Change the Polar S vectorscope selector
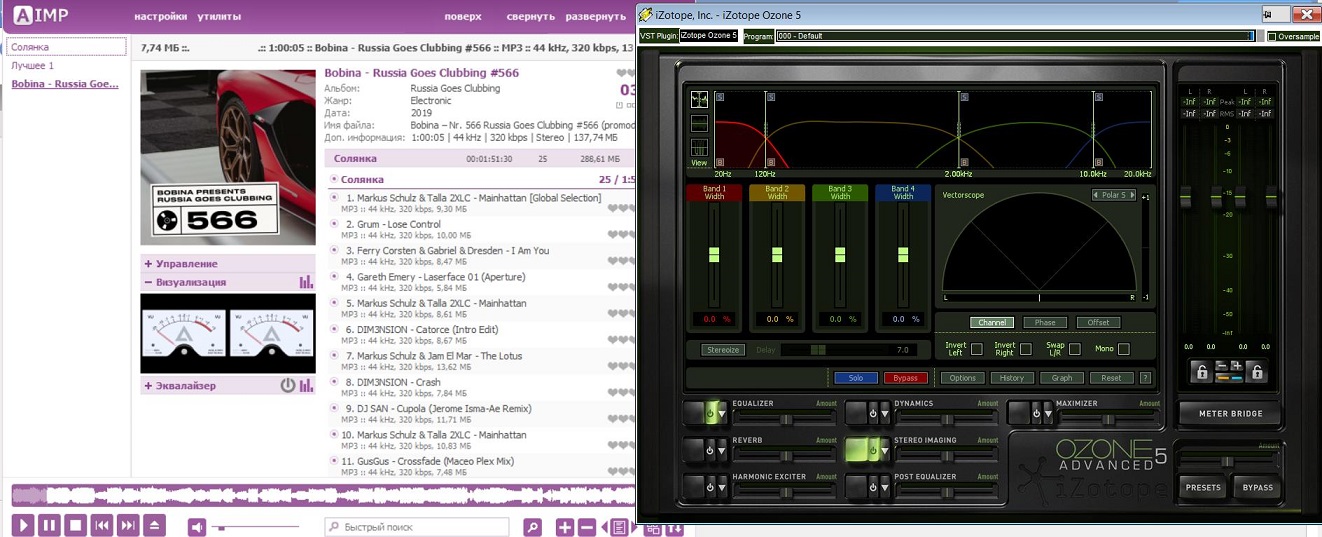This screenshot has width=1322, height=537. pyautogui.click(x=1113, y=195)
